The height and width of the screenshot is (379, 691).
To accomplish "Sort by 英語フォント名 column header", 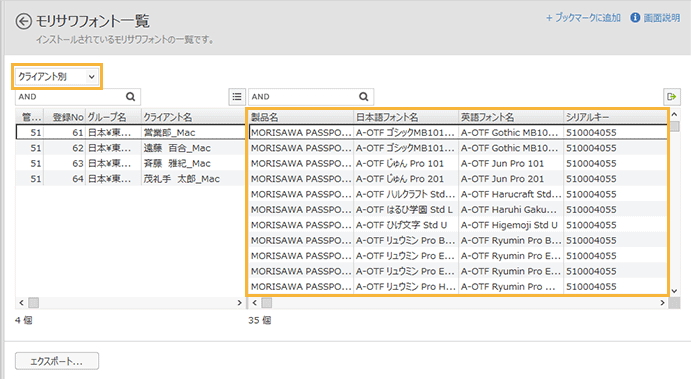I will tap(511, 117).
